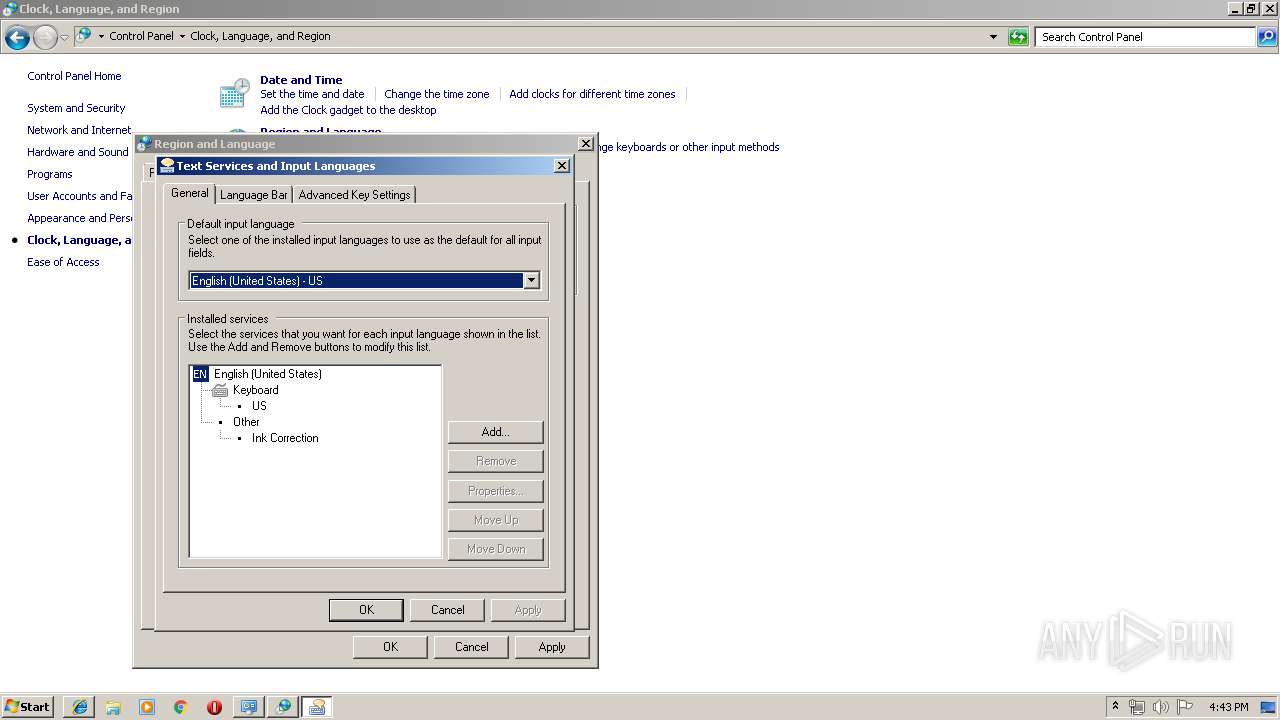Go to Control Panel Home

tap(74, 76)
